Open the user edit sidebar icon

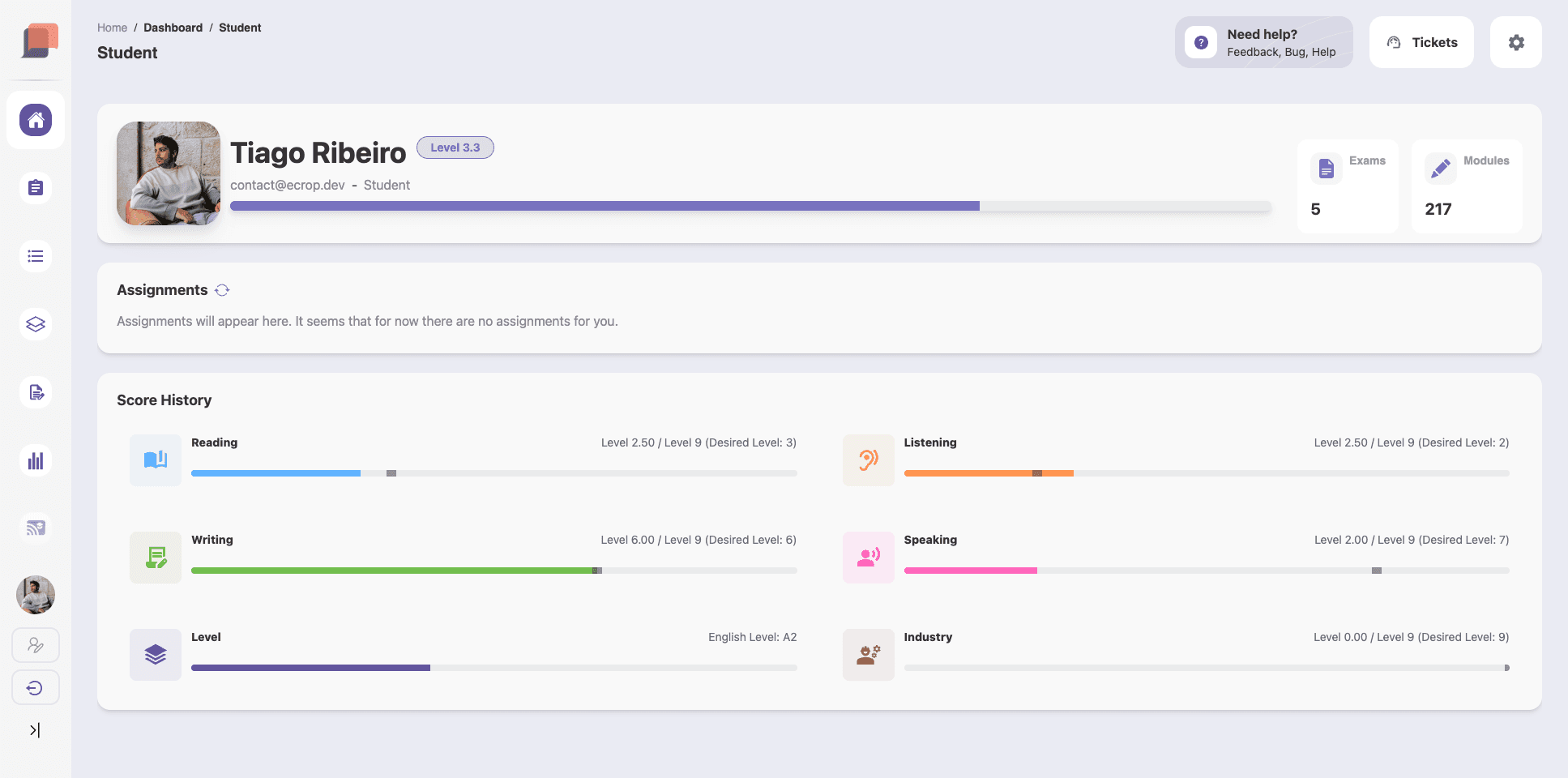pyautogui.click(x=36, y=646)
